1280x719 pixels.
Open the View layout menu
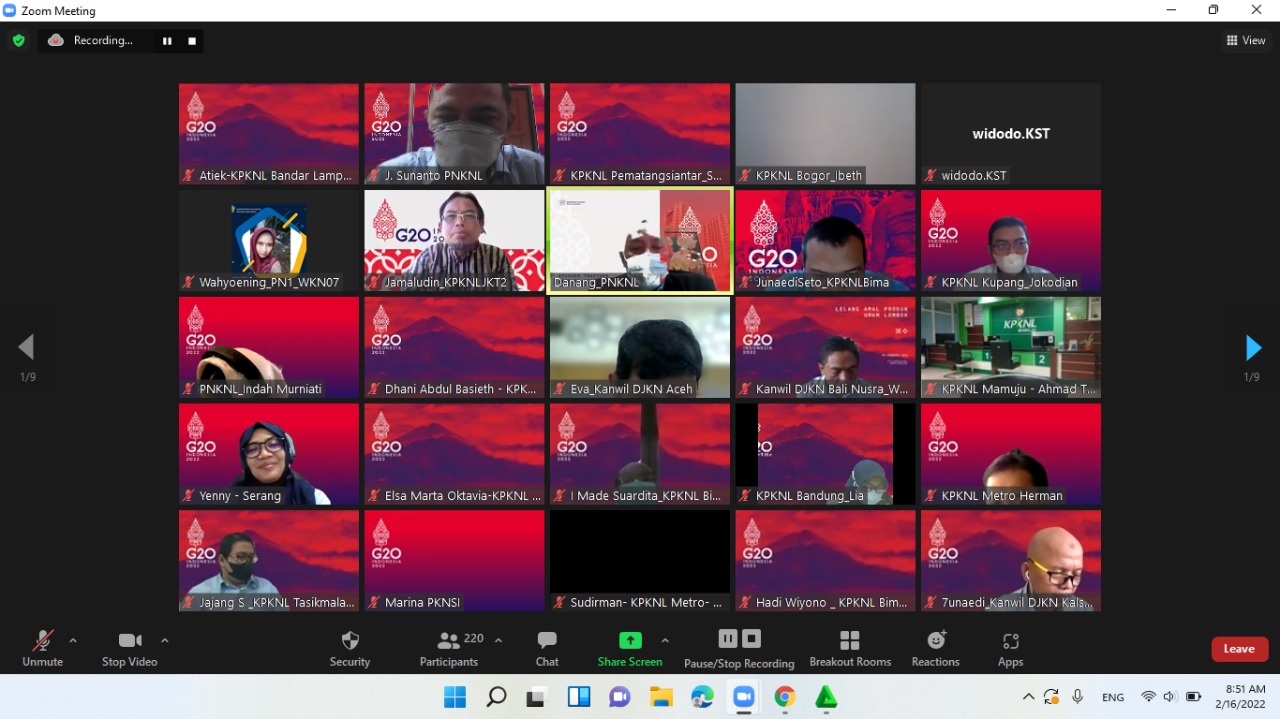1246,41
